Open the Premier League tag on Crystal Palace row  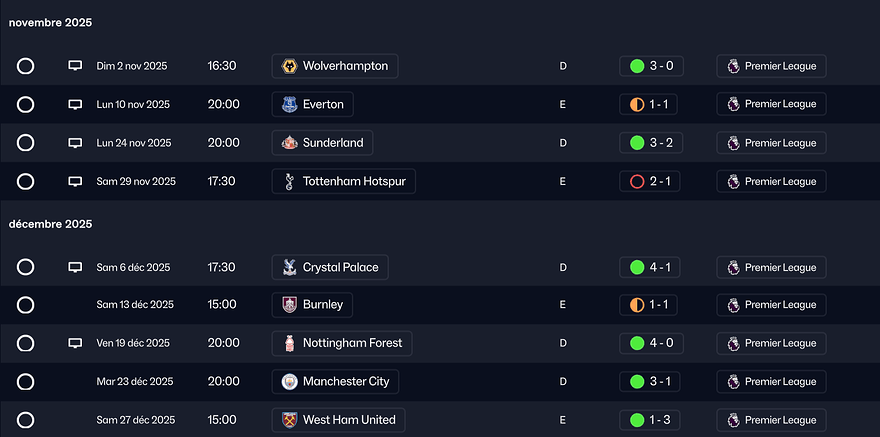tap(771, 267)
